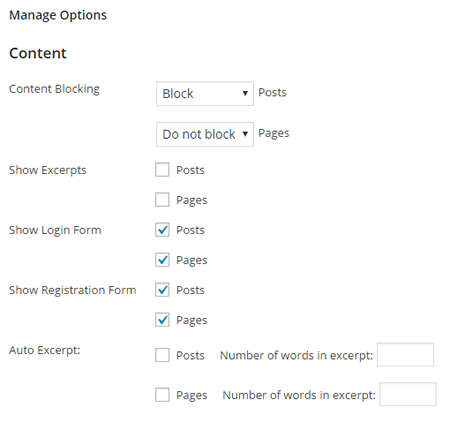Uncheck Show Login Form for Posts
450x423 pixels.
coord(162,230)
